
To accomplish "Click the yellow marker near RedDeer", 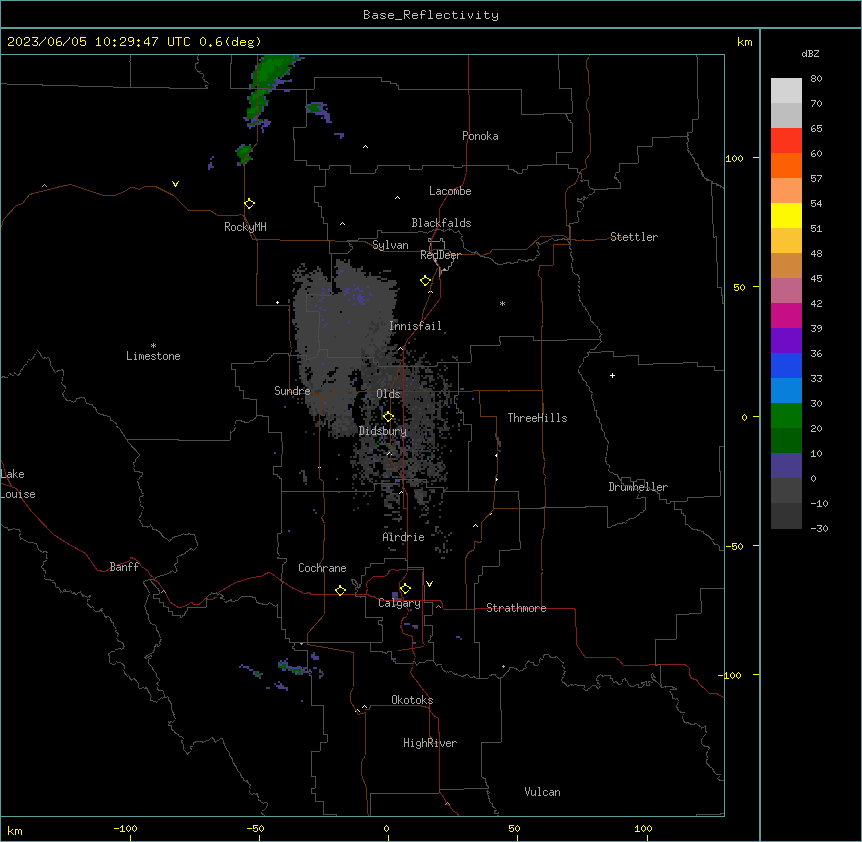I will click(426, 281).
